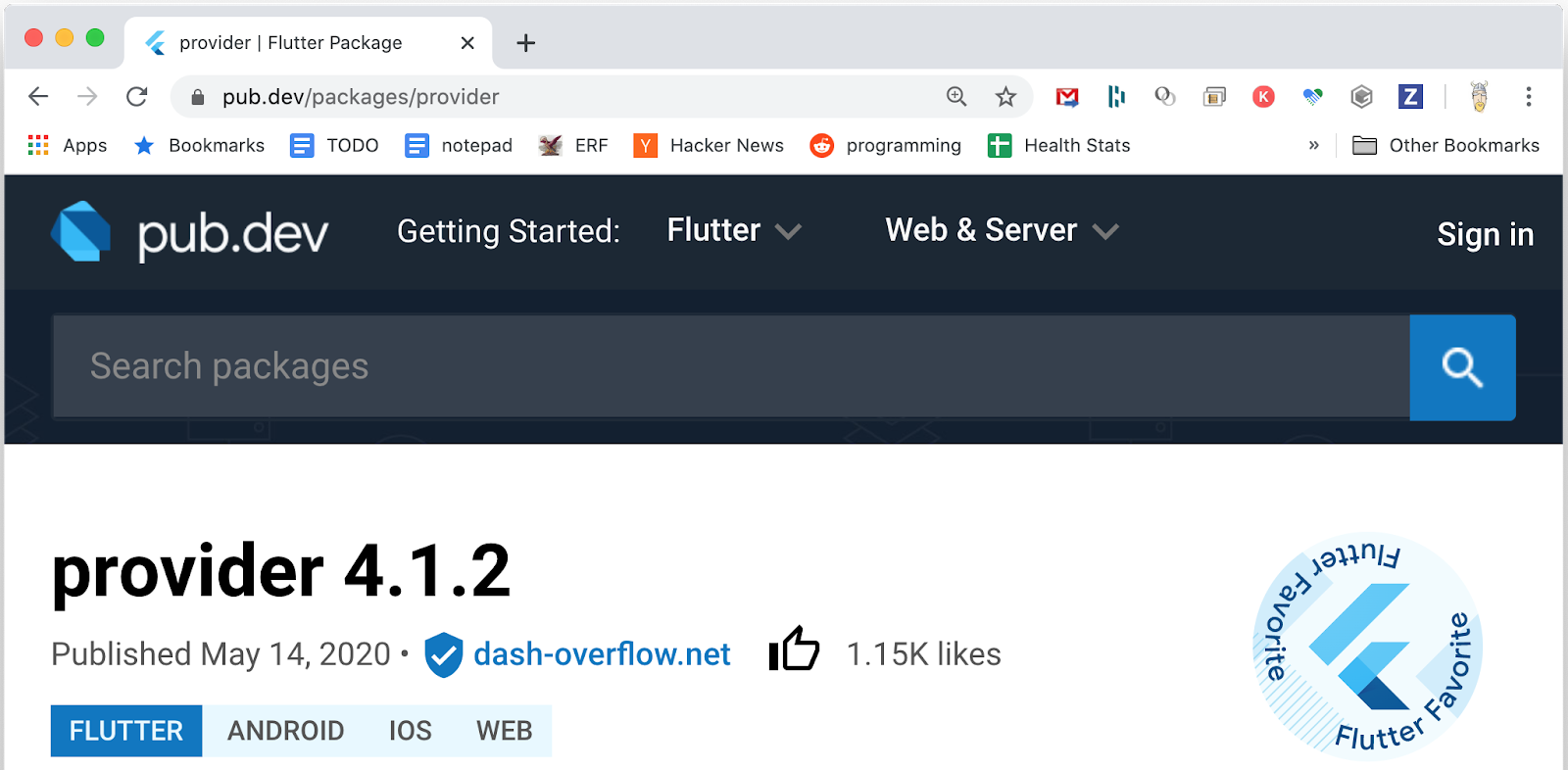Select the provider | Flutter Package tab
Image resolution: width=1568 pixels, height=770 pixels.
pyautogui.click(x=308, y=43)
